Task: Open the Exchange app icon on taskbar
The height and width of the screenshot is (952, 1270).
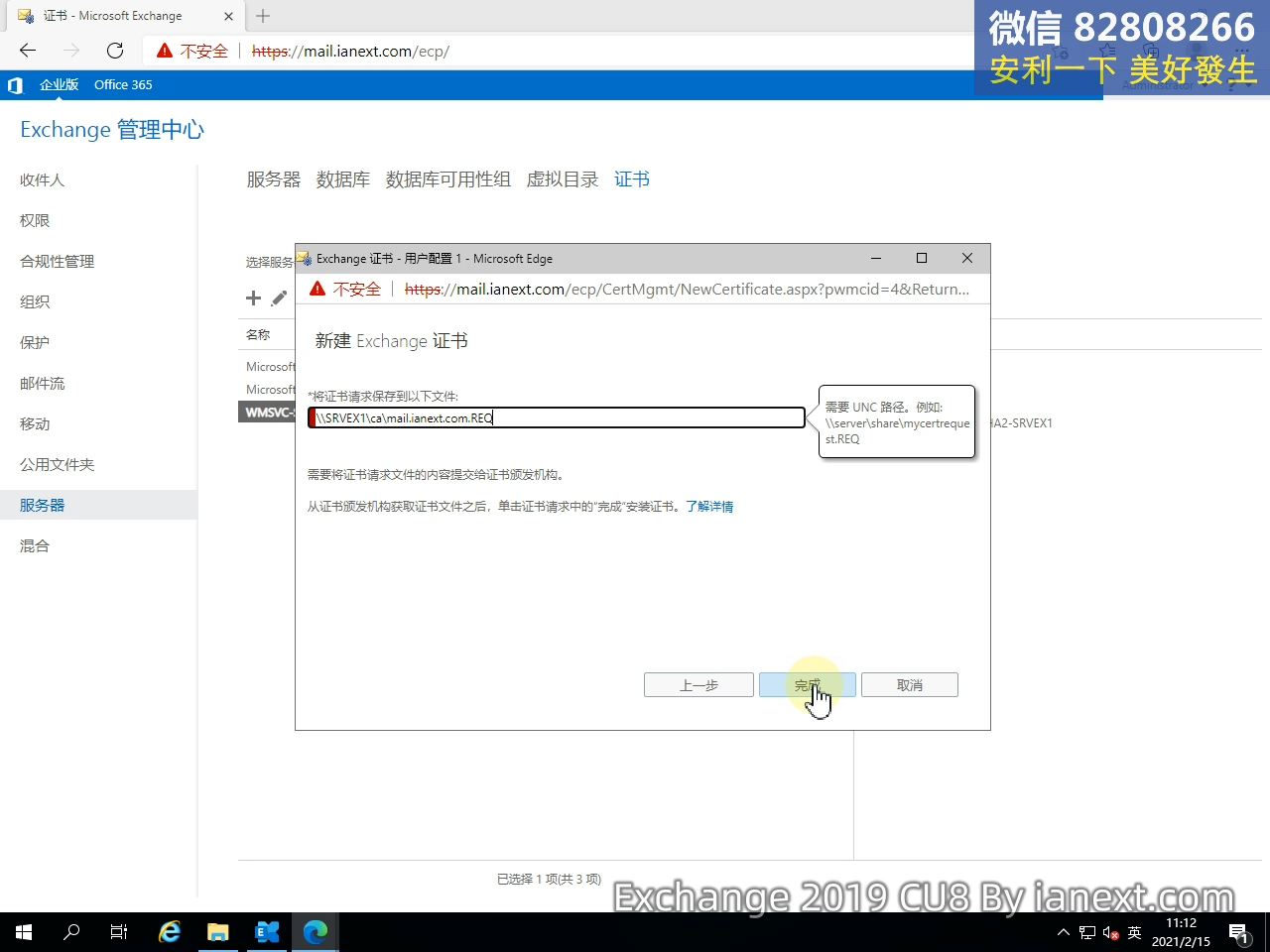Action: (267, 932)
